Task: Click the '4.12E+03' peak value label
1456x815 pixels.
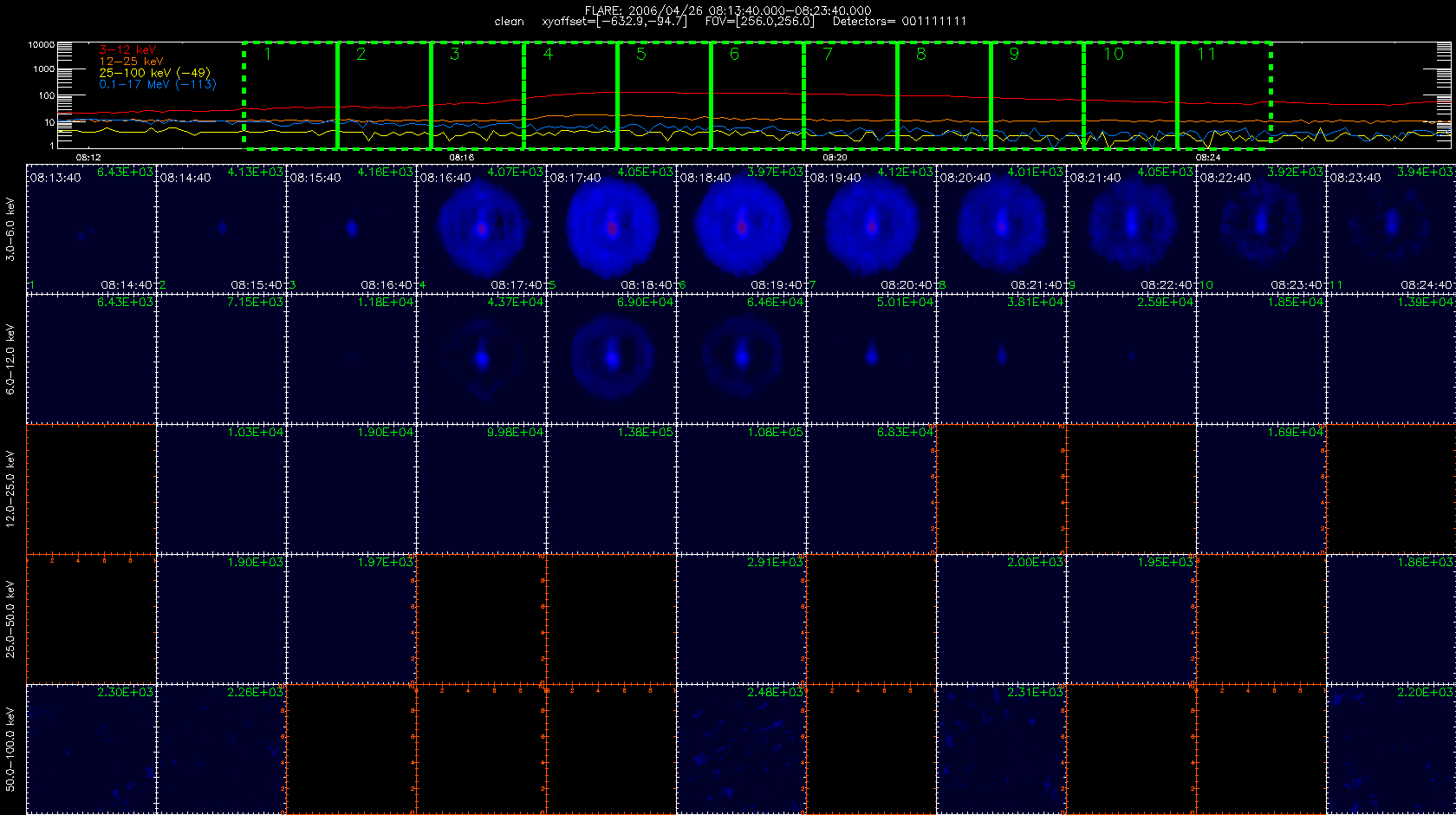Action: 906,172
